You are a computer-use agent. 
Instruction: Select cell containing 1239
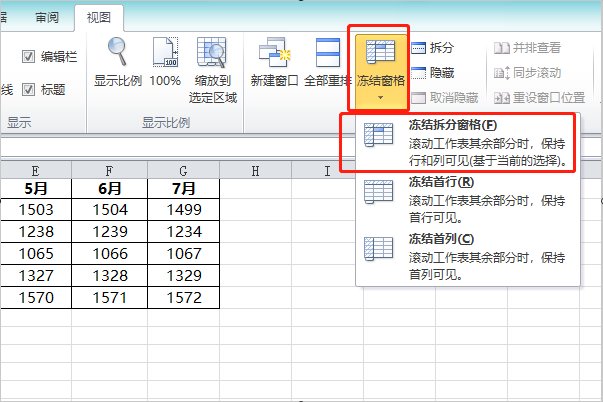pyautogui.click(x=109, y=232)
